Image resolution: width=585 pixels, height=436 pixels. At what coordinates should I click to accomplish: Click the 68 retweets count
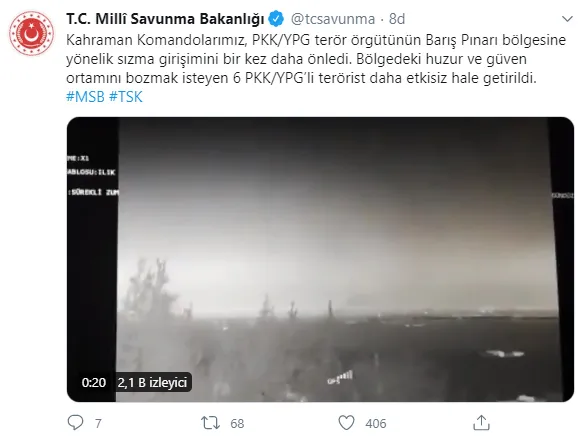(237, 424)
